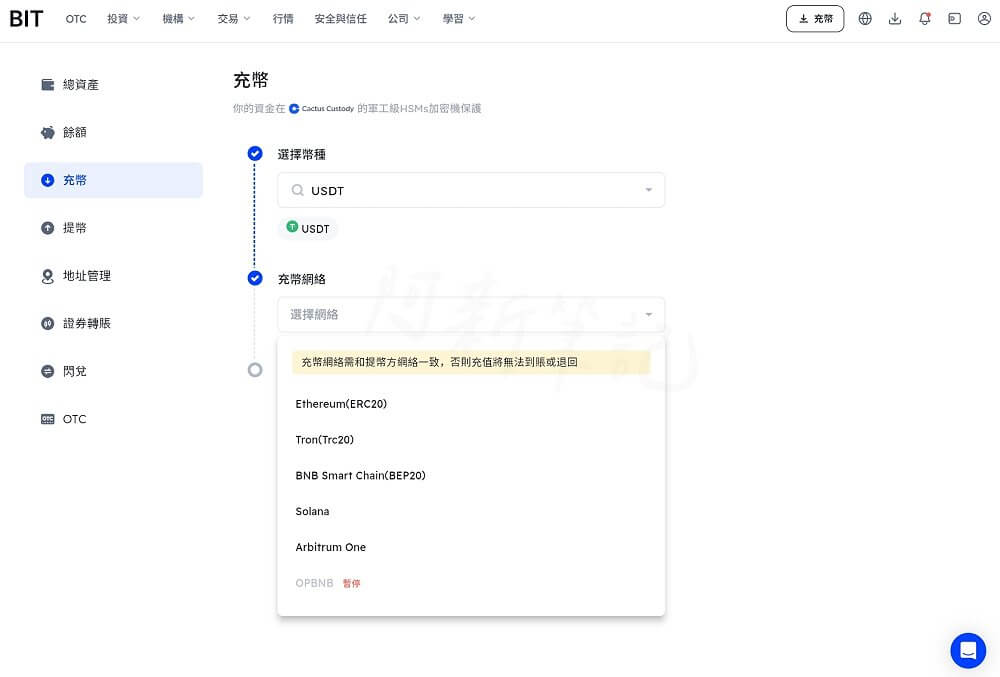Screen dimensions: 1000x677
Task: Open the user account icon
Action: click(x=984, y=18)
